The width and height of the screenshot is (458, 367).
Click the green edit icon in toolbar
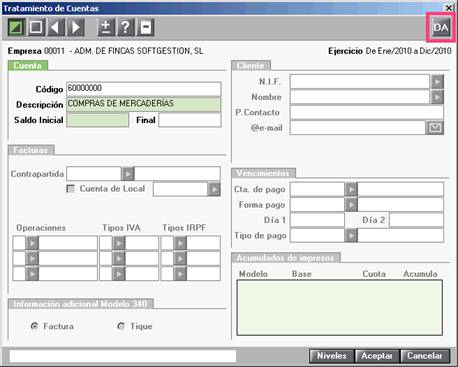[x=16, y=27]
